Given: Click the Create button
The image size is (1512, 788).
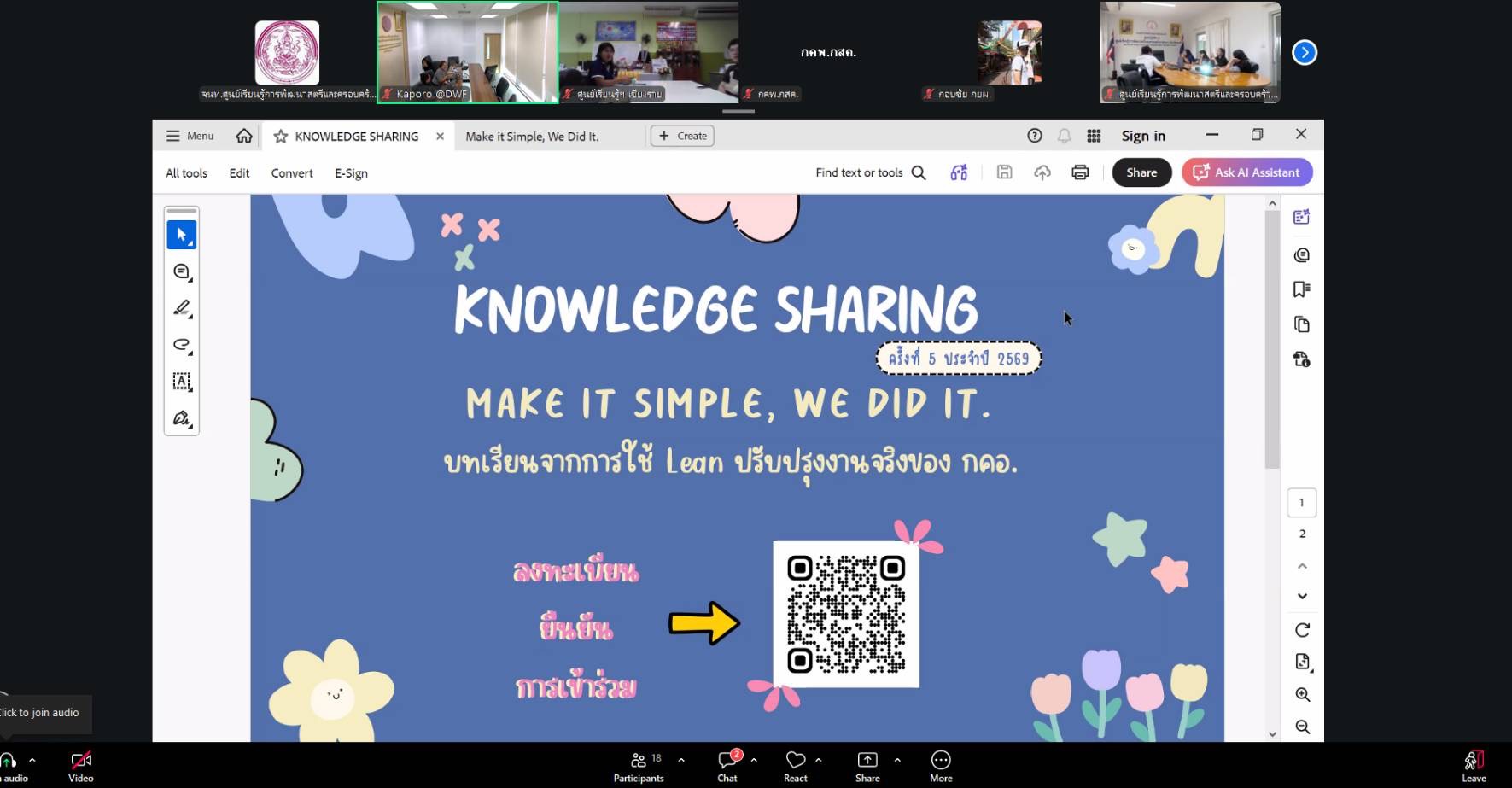Looking at the screenshot, I should [682, 136].
